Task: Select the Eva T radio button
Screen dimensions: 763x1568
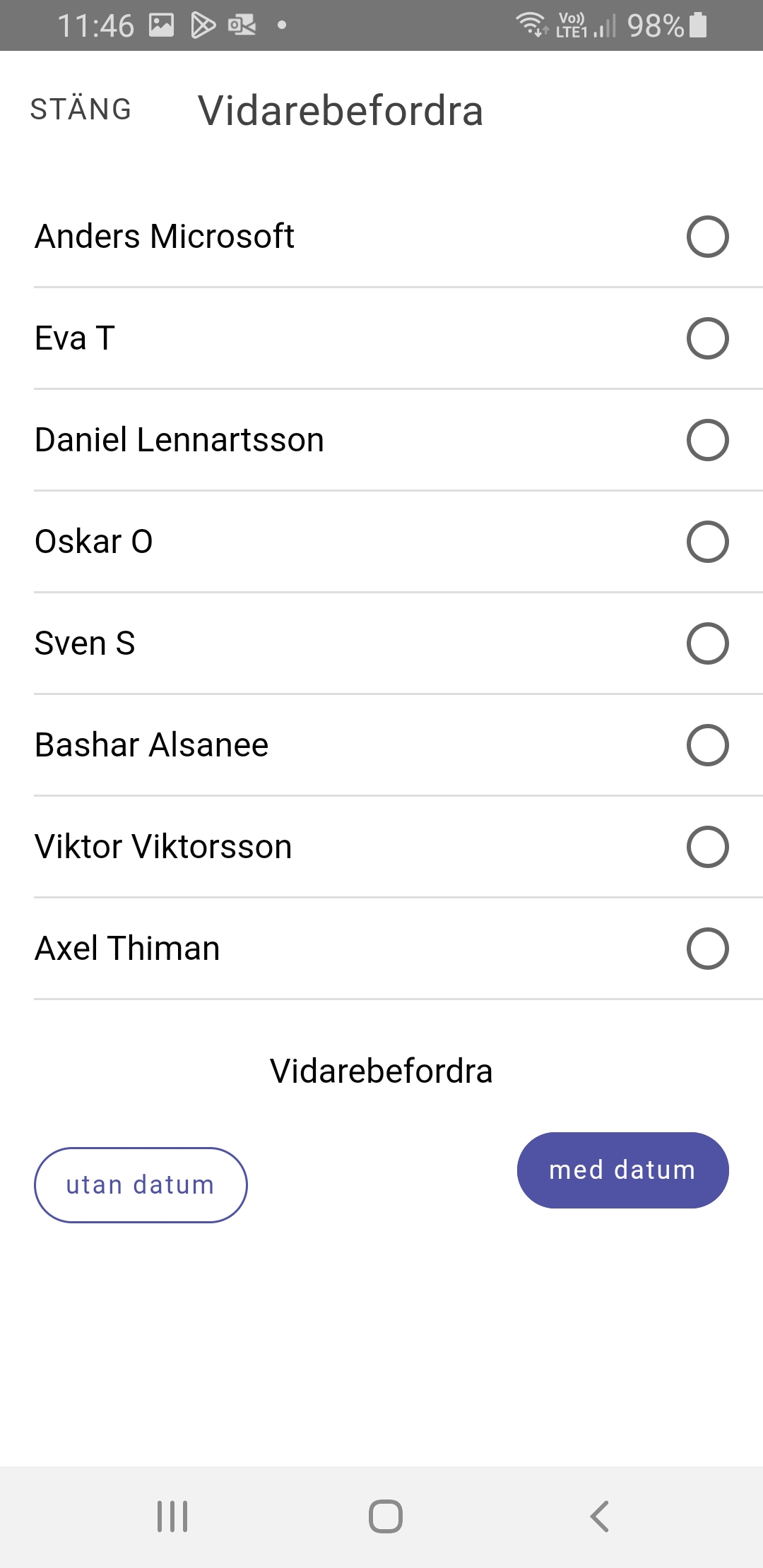Action: (x=707, y=338)
